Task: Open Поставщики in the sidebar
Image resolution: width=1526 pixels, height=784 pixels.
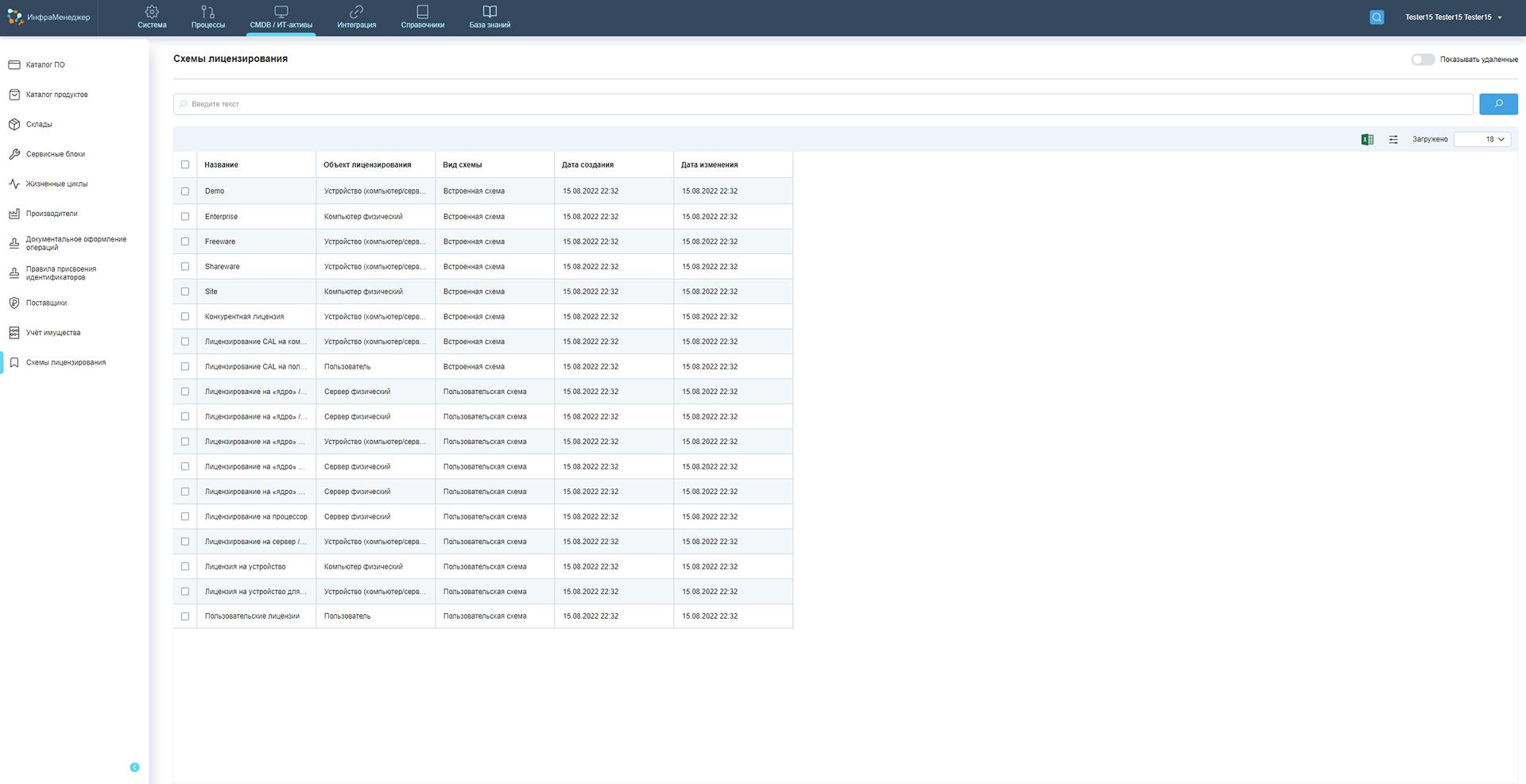Action: 46,303
